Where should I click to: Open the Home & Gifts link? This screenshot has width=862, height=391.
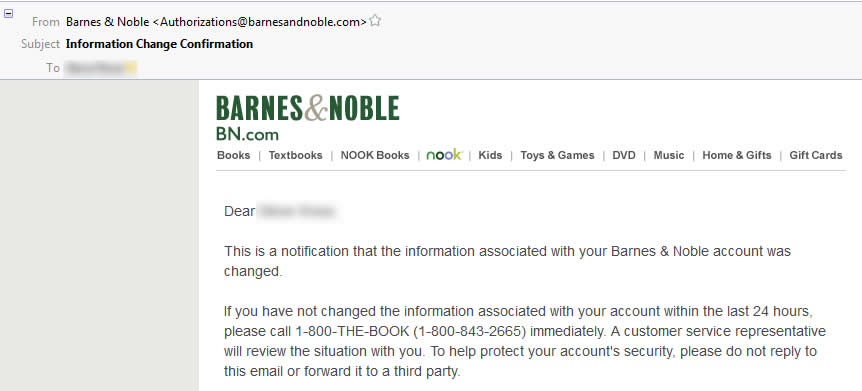coord(737,155)
